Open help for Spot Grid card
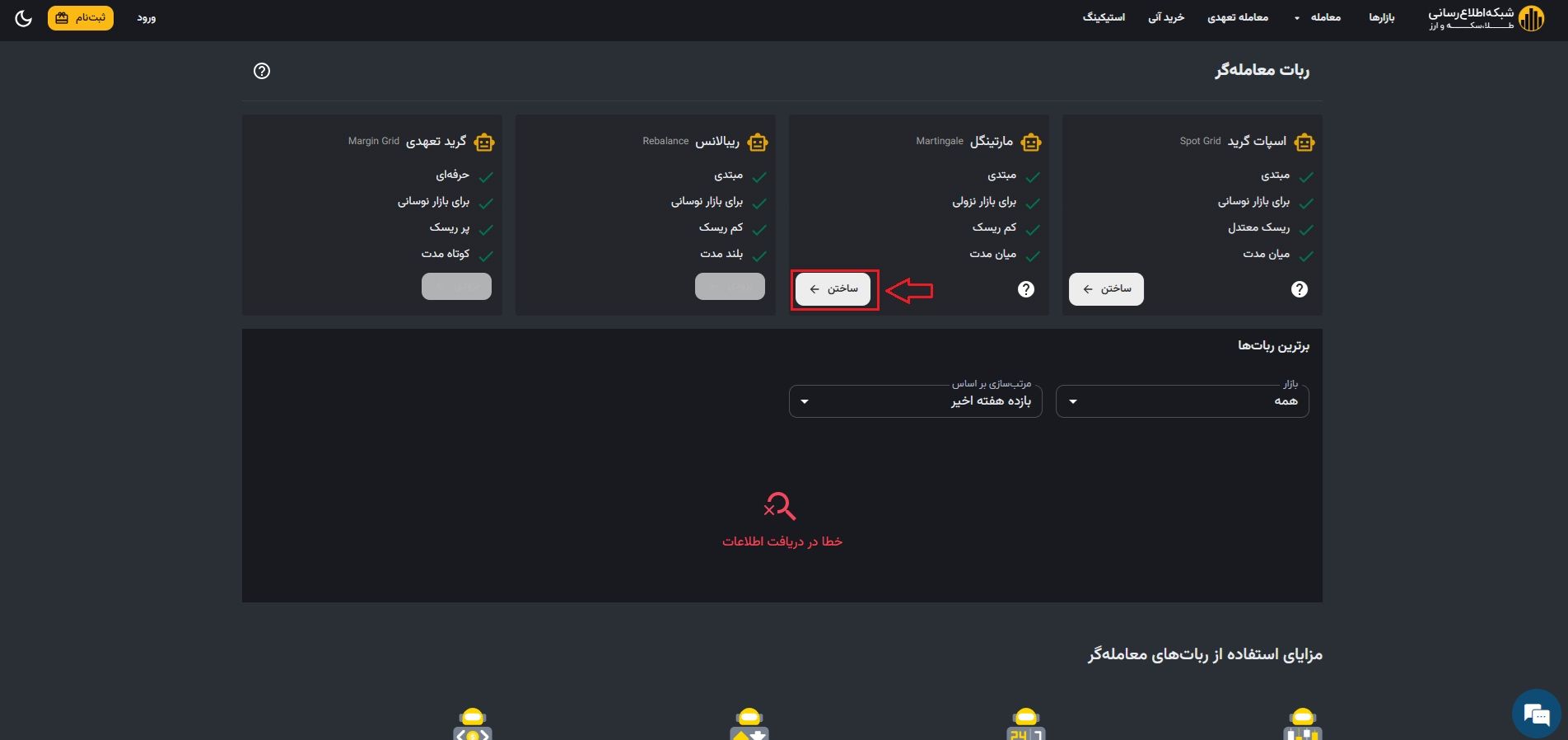 [x=1299, y=289]
